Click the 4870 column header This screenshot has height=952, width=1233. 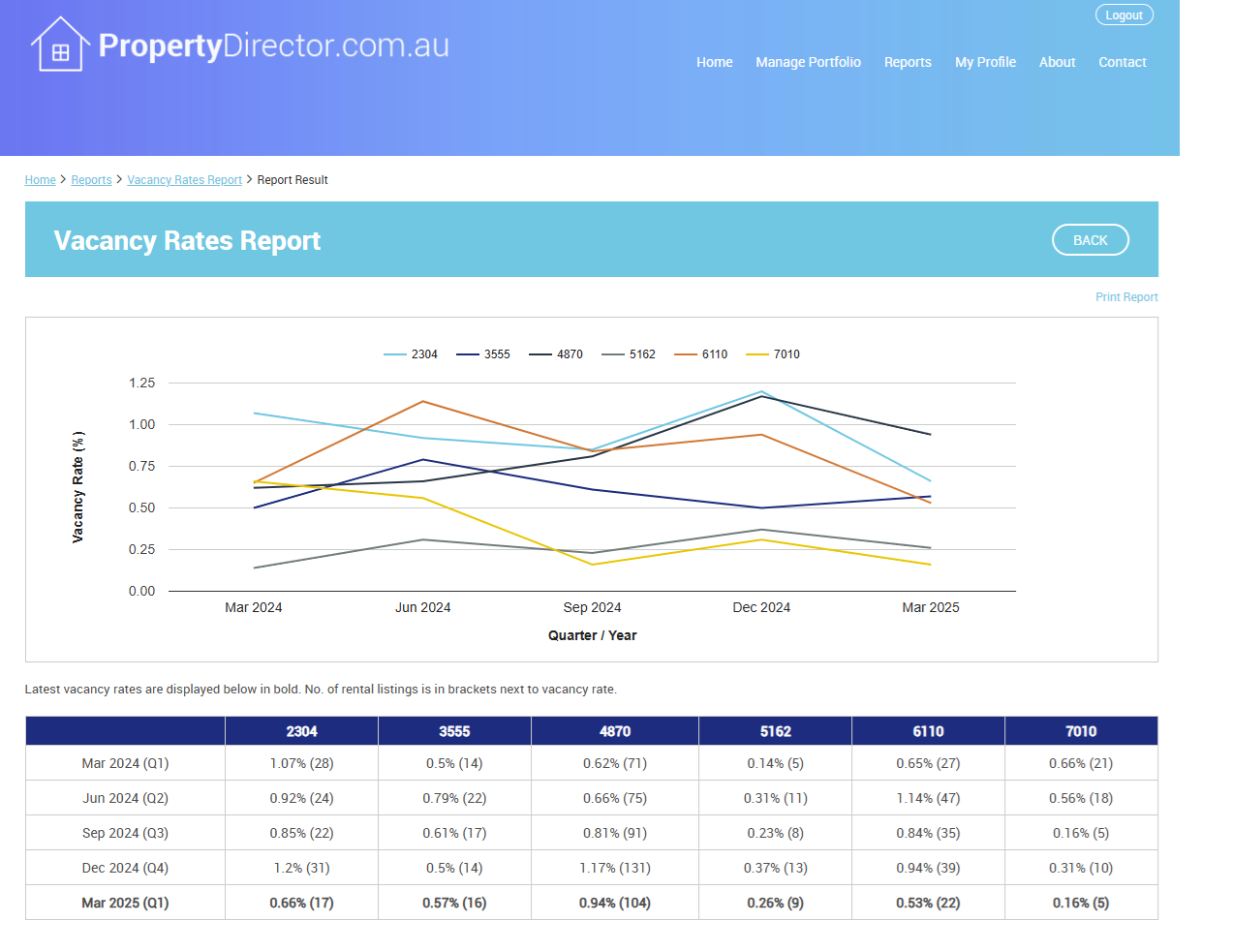(615, 731)
